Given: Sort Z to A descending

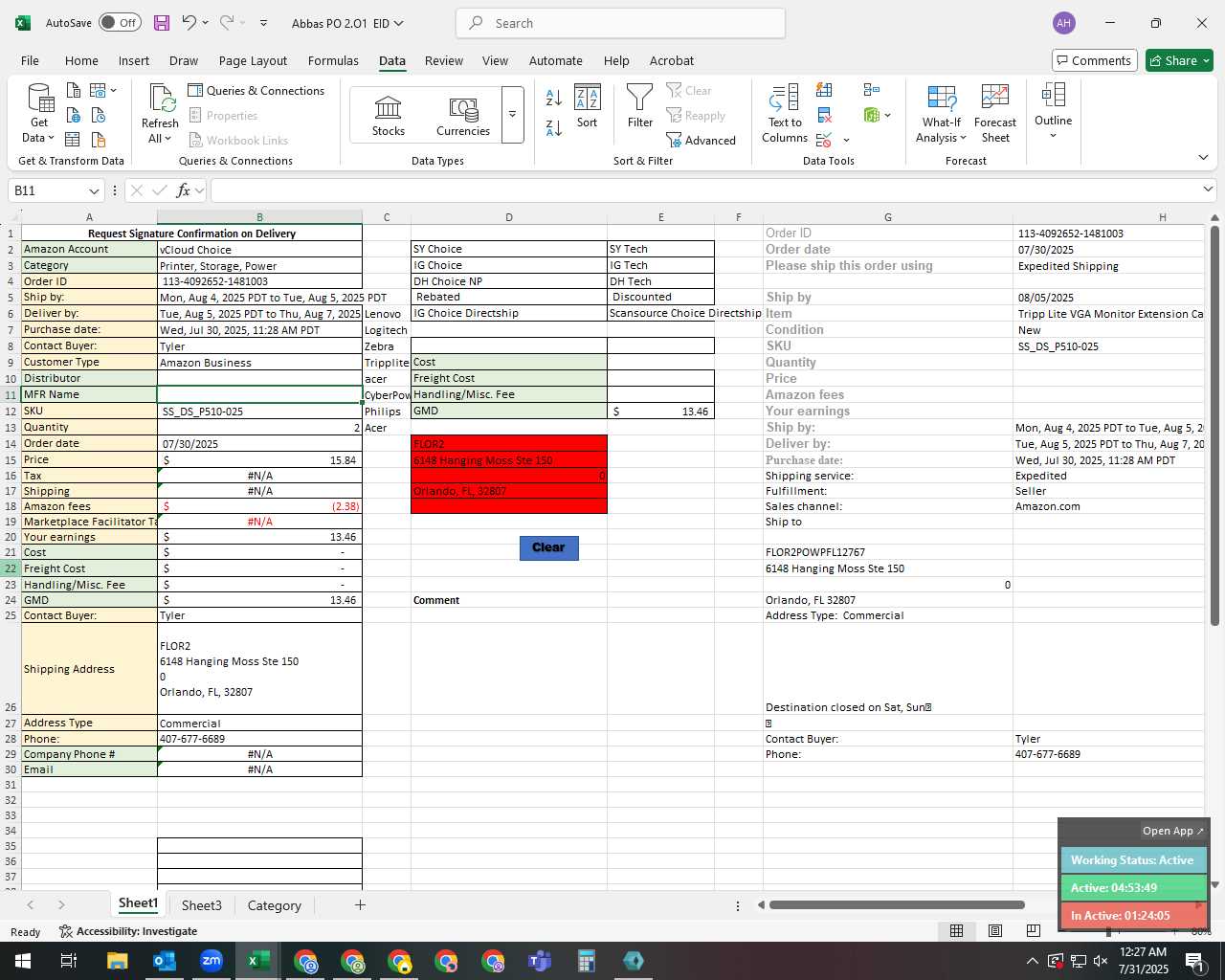Looking at the screenshot, I should tap(553, 127).
